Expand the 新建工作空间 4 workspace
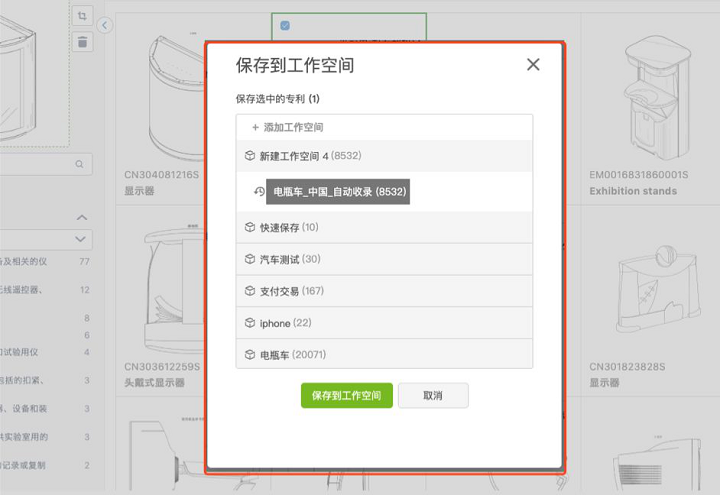This screenshot has height=495, width=720. coord(384,157)
